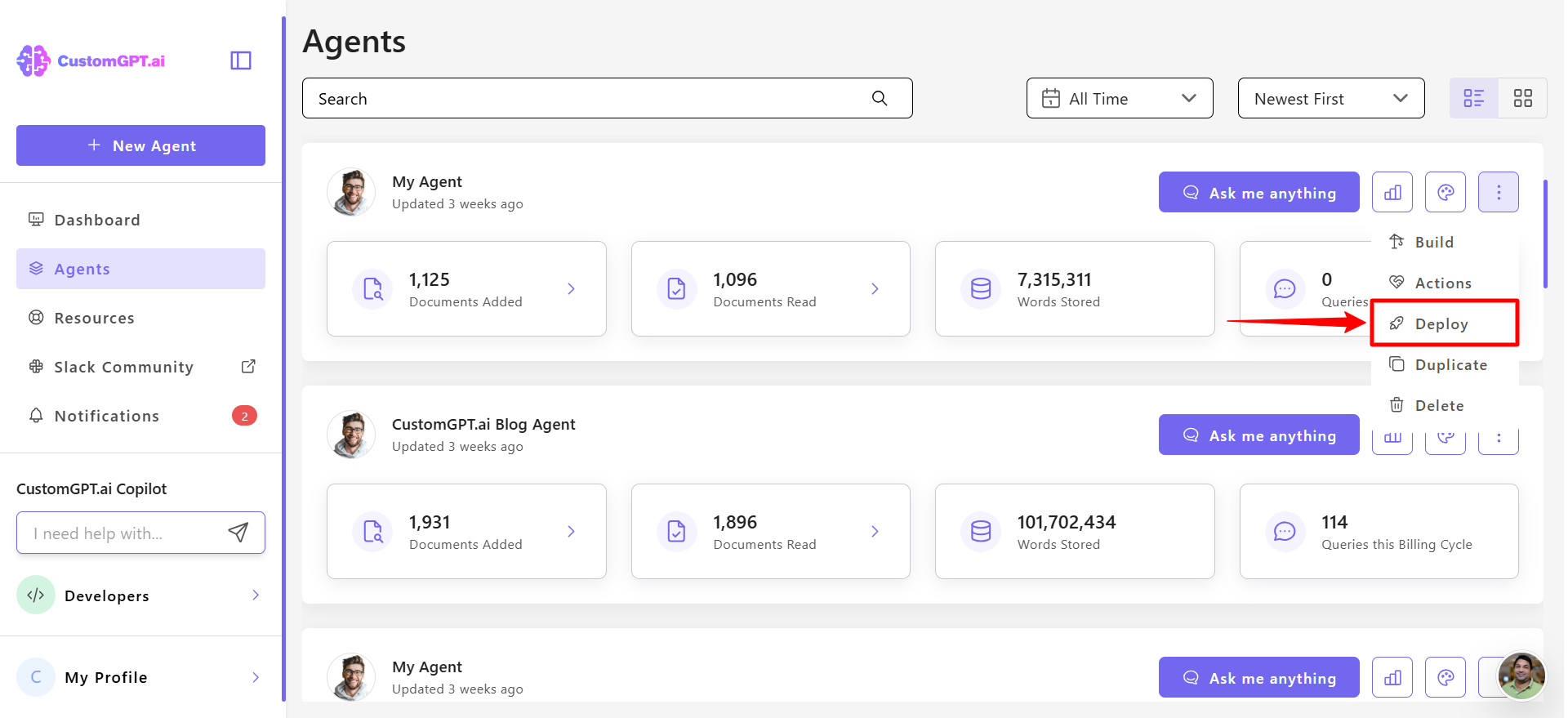Image resolution: width=1568 pixels, height=718 pixels.
Task: Click the 1,125 Documents Added icon
Action: click(372, 288)
